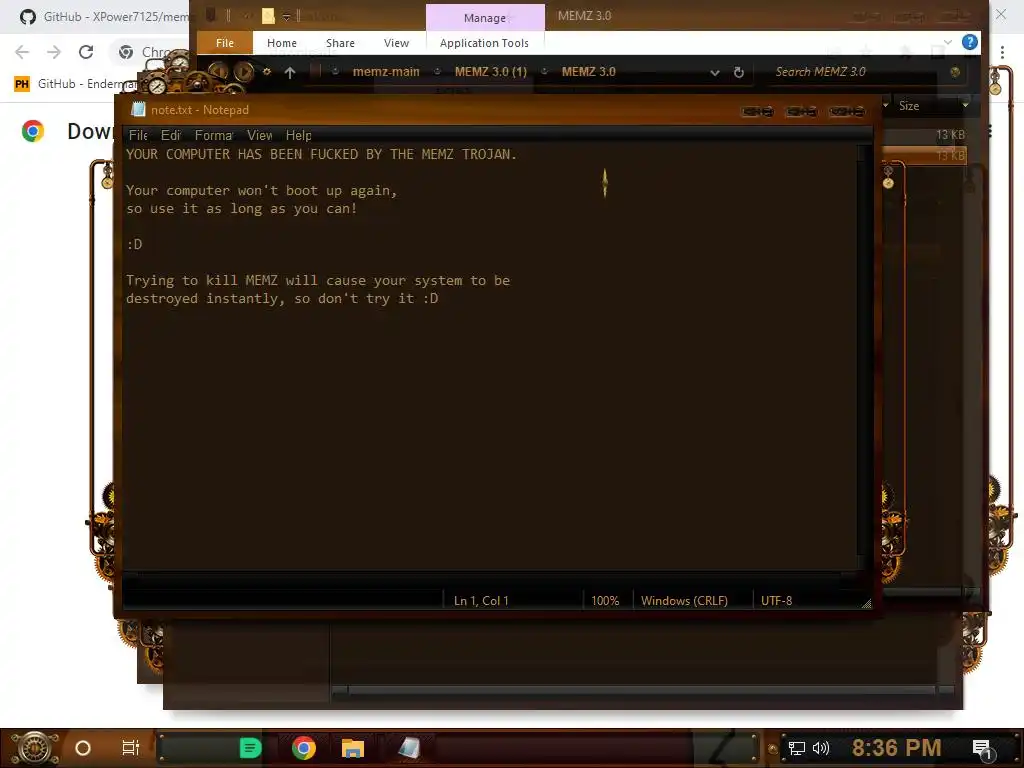
Task: Open the Application Tools ribbon tab
Action: pyautogui.click(x=484, y=42)
